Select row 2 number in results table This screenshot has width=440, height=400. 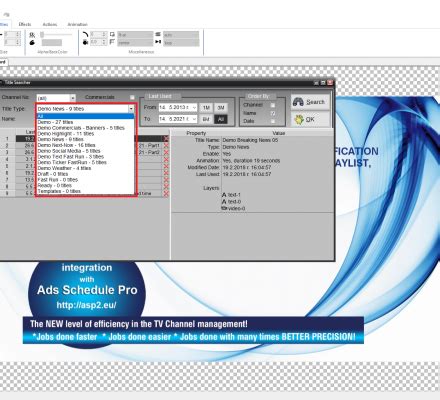pyautogui.click(x=7, y=146)
